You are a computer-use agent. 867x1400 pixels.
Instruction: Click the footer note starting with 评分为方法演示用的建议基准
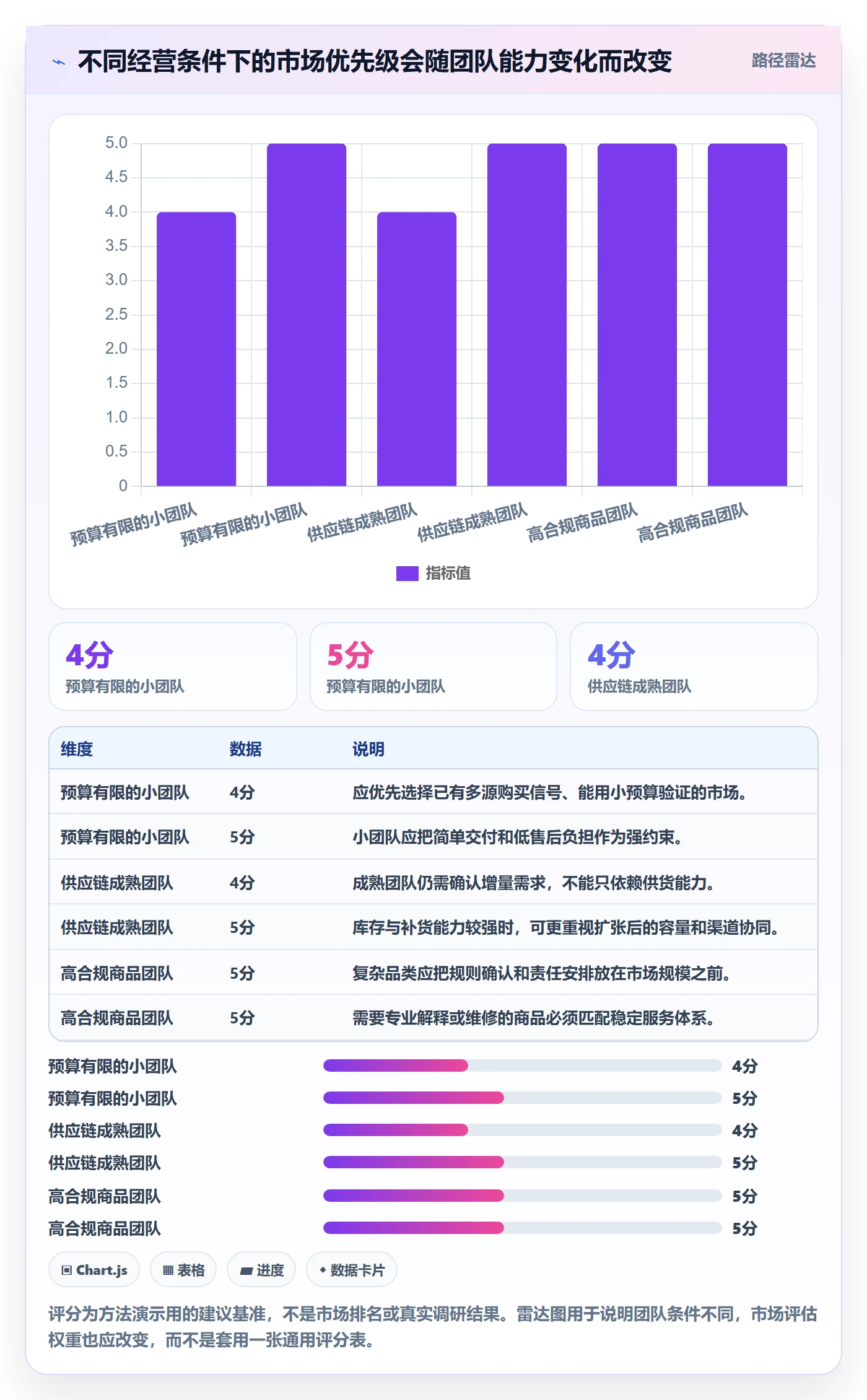(x=433, y=1327)
